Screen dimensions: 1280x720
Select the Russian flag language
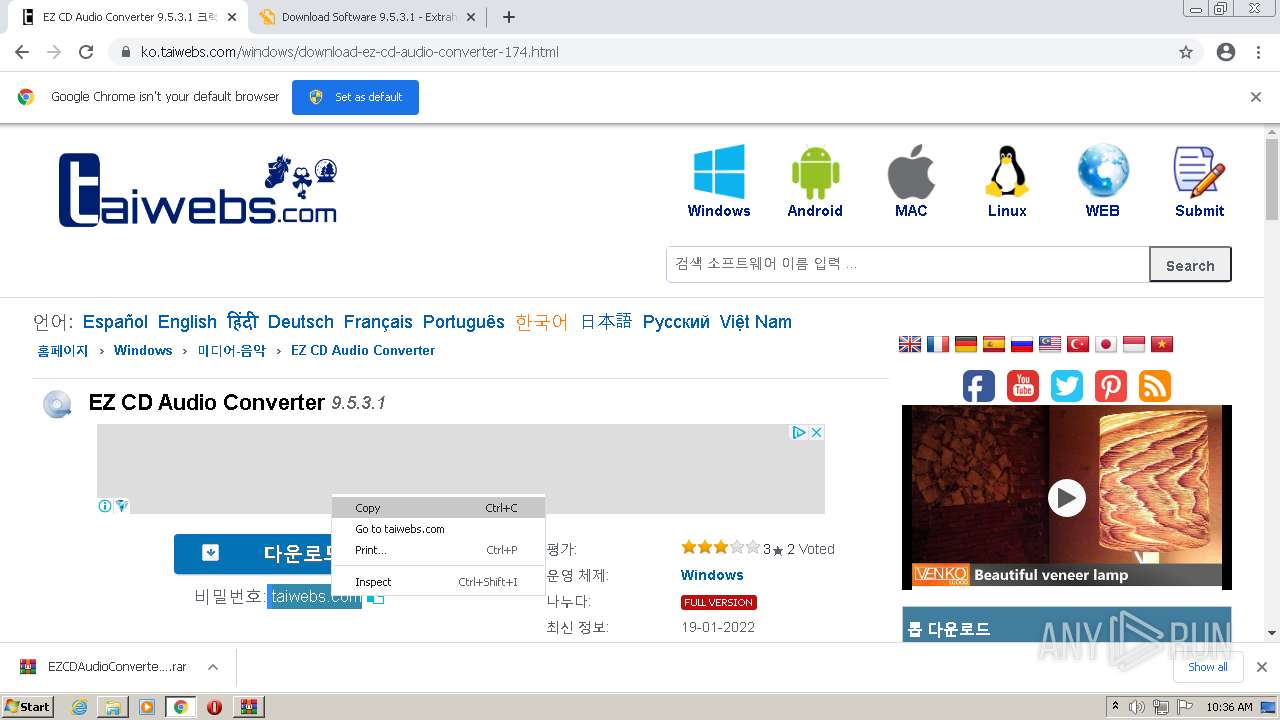(x=1022, y=344)
